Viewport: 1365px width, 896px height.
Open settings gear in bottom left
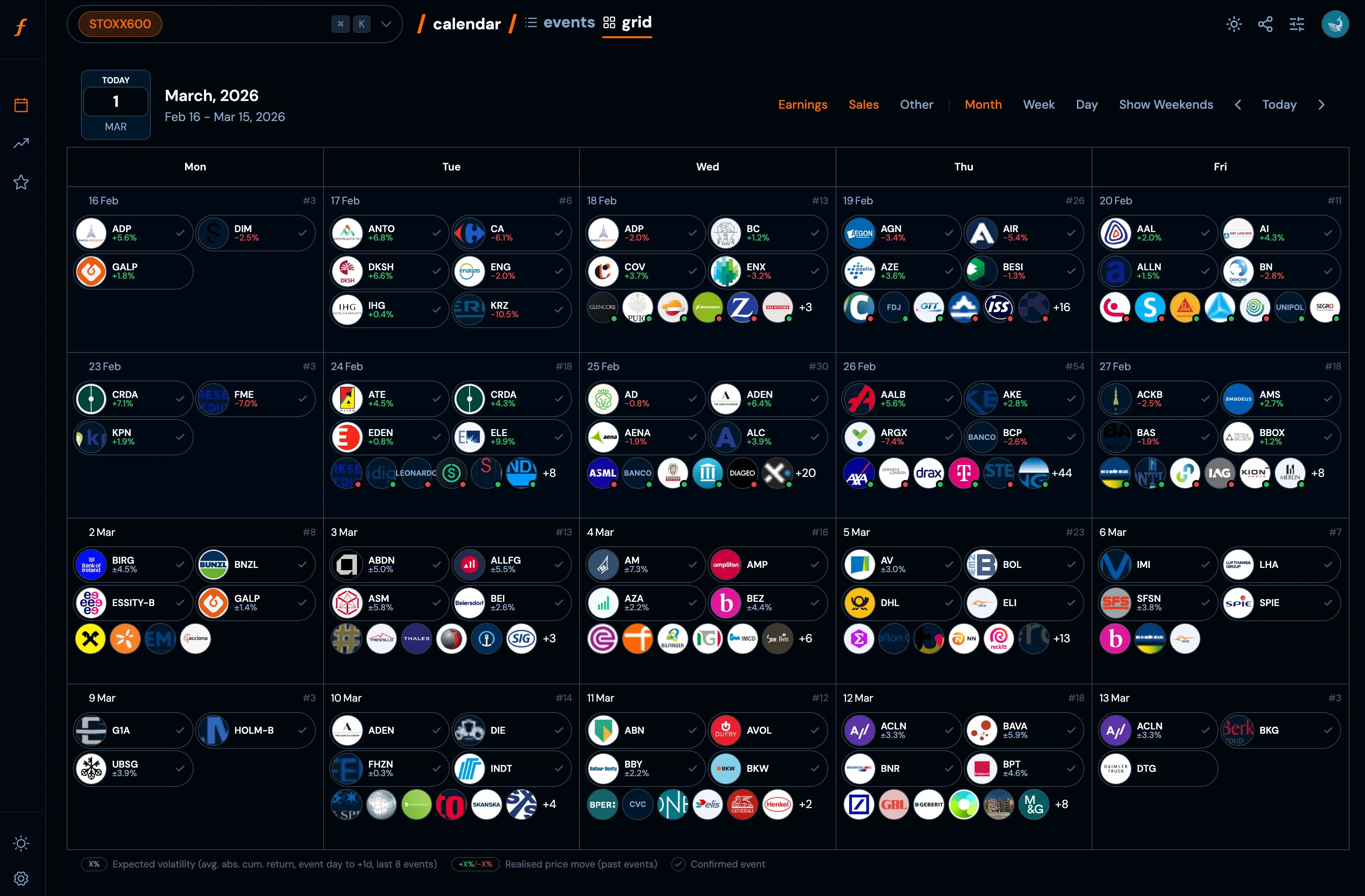pos(21,878)
